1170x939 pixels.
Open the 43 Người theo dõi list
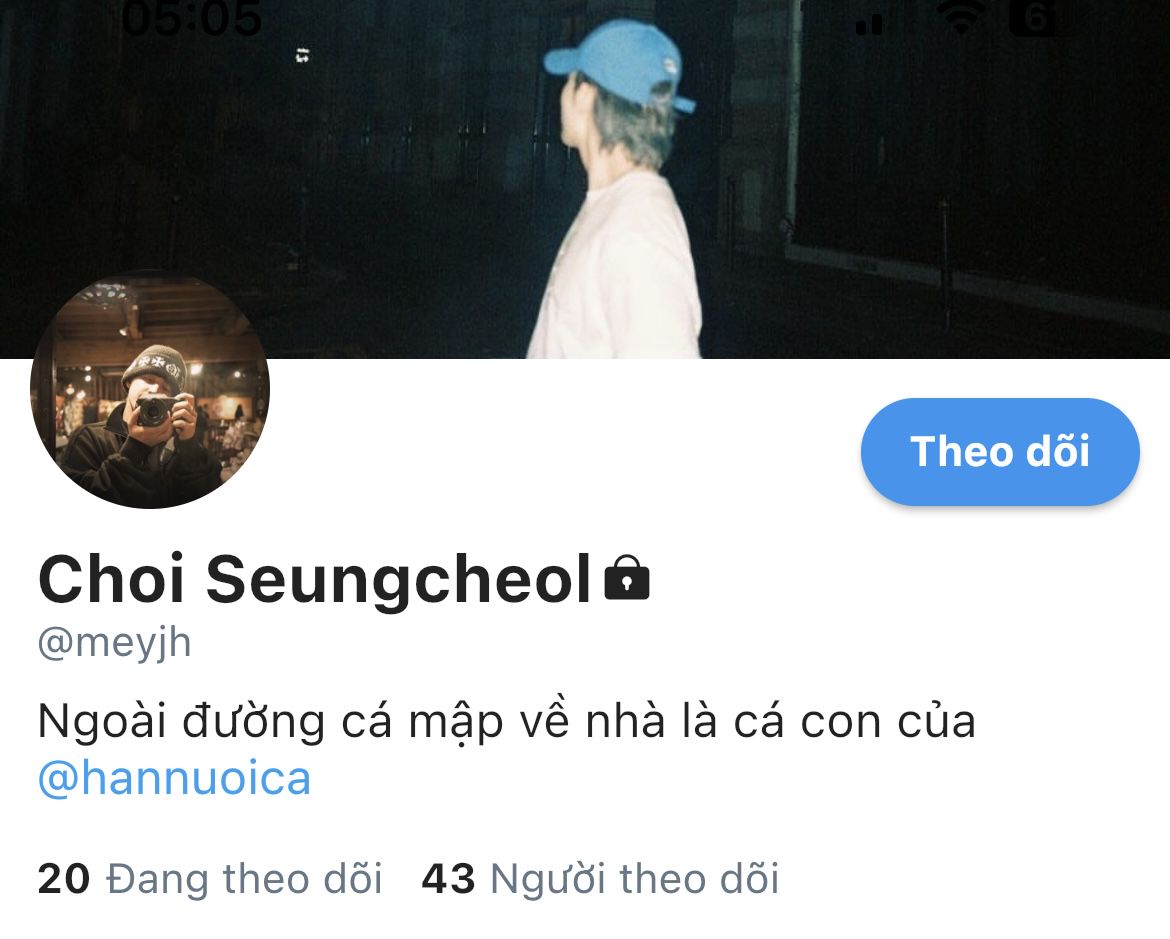[601, 878]
